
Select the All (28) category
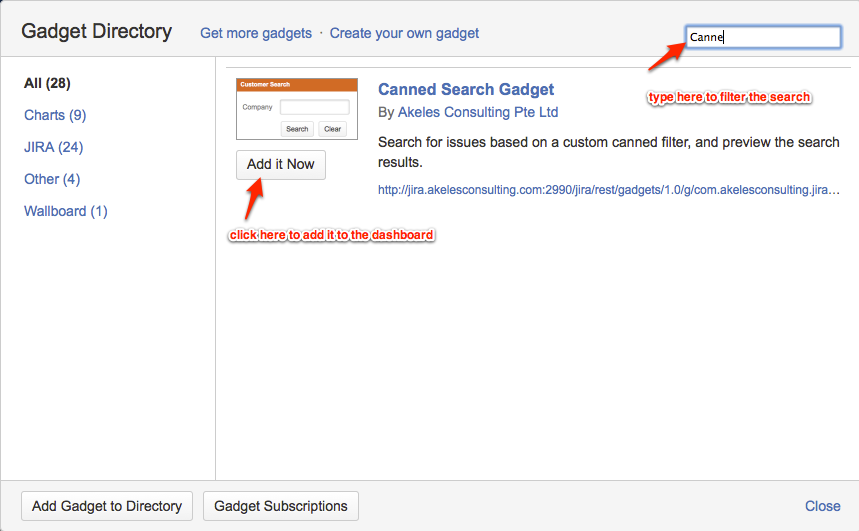(47, 83)
